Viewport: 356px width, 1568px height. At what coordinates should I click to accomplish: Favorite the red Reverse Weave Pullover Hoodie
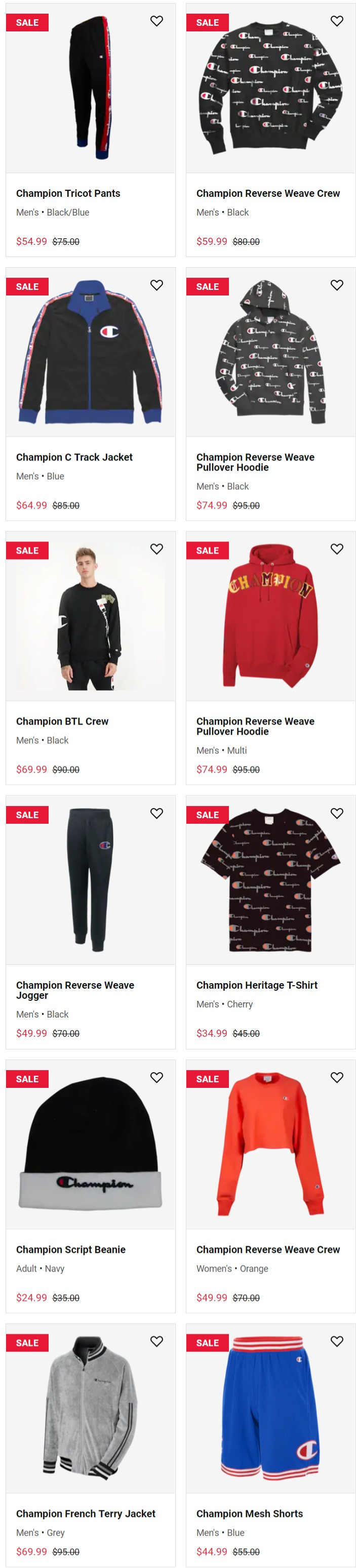(x=336, y=549)
